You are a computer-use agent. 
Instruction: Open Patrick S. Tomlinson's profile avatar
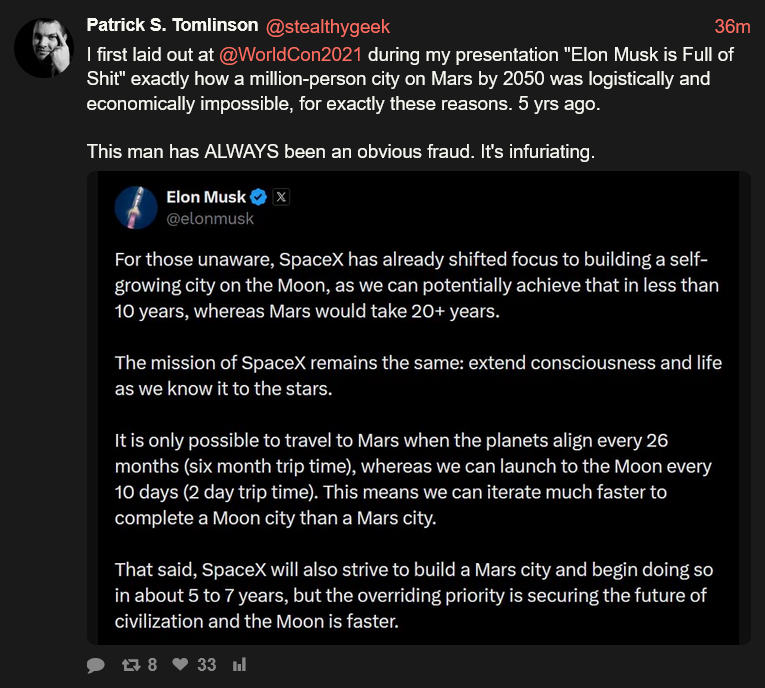[x=44, y=48]
